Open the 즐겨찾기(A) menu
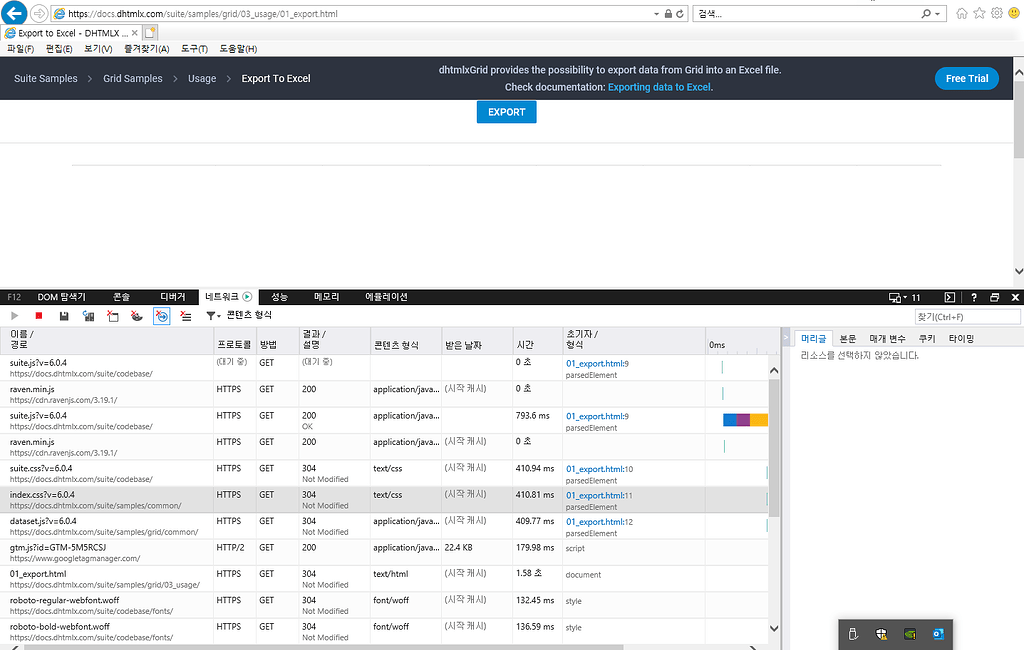The width and height of the screenshot is (1024, 650). click(x=146, y=49)
